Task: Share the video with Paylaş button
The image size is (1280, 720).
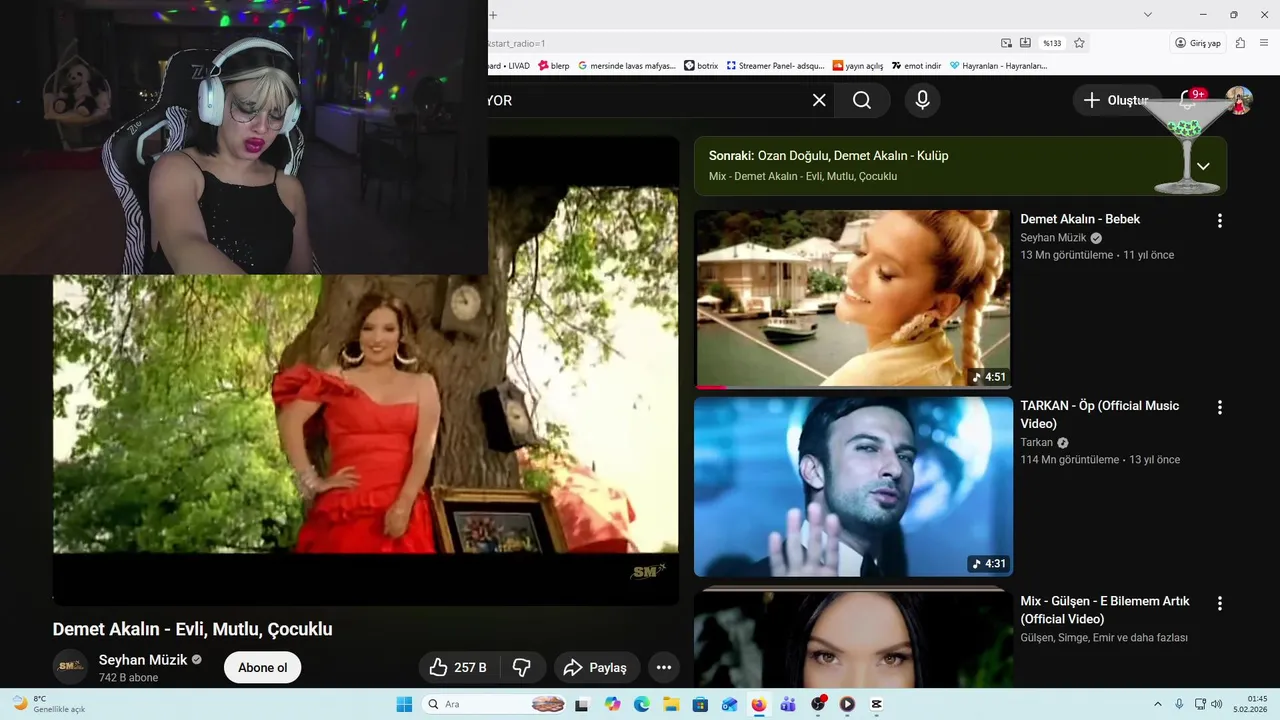Action: click(595, 667)
